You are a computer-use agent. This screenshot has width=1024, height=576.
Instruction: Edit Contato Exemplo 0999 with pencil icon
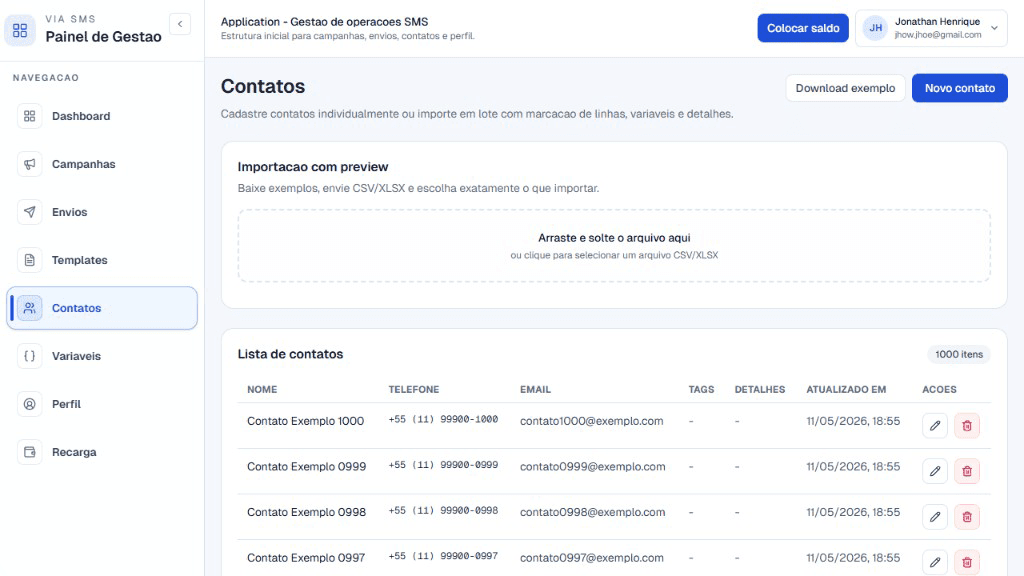click(x=935, y=472)
